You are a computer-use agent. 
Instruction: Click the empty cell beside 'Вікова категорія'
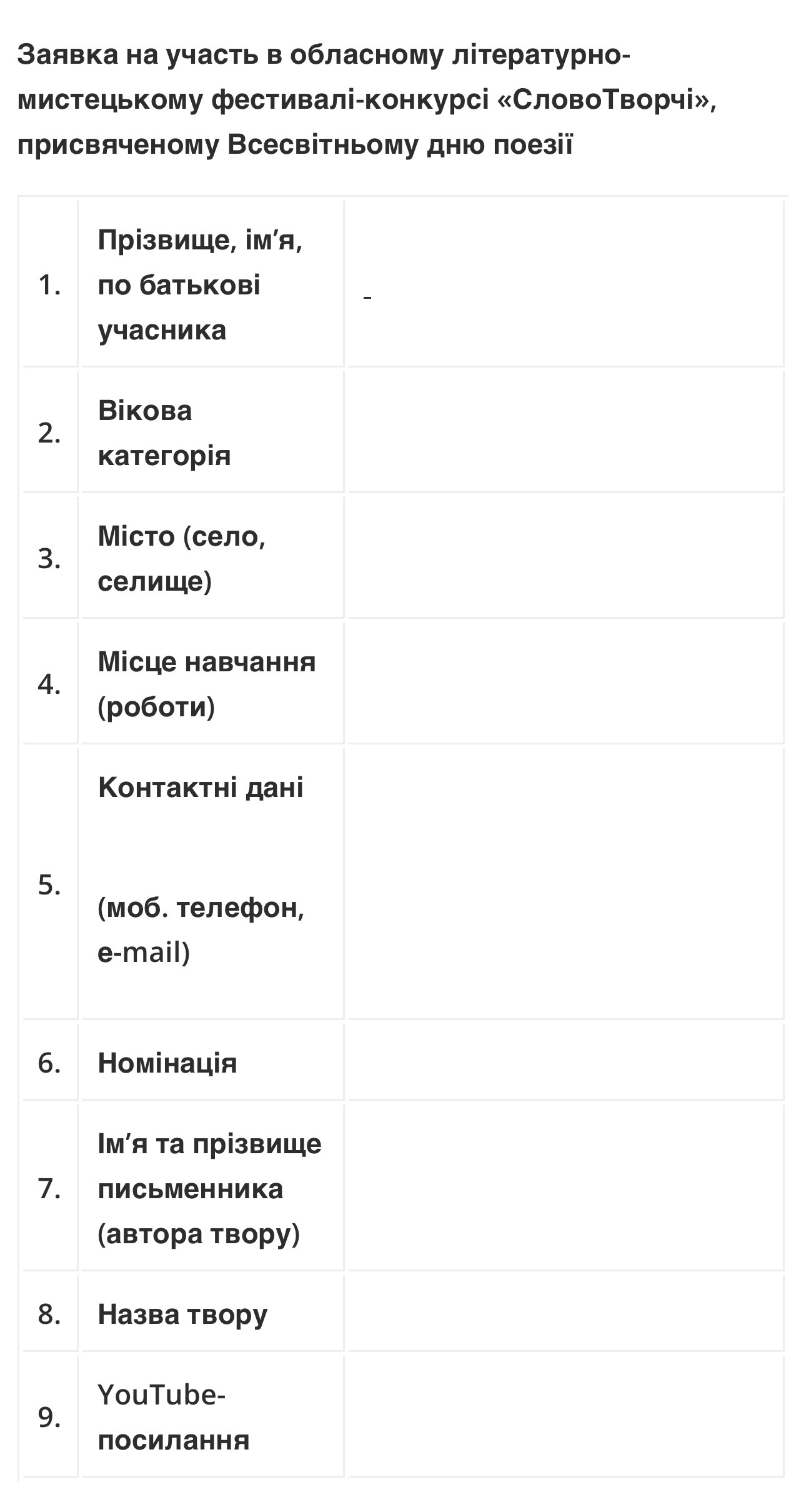click(565, 432)
